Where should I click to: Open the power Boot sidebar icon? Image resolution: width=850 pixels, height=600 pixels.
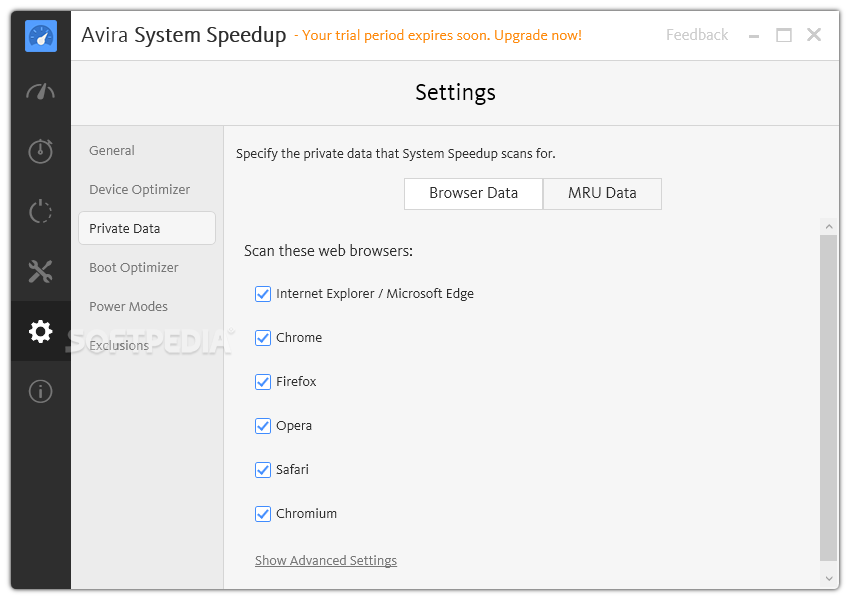[41, 211]
